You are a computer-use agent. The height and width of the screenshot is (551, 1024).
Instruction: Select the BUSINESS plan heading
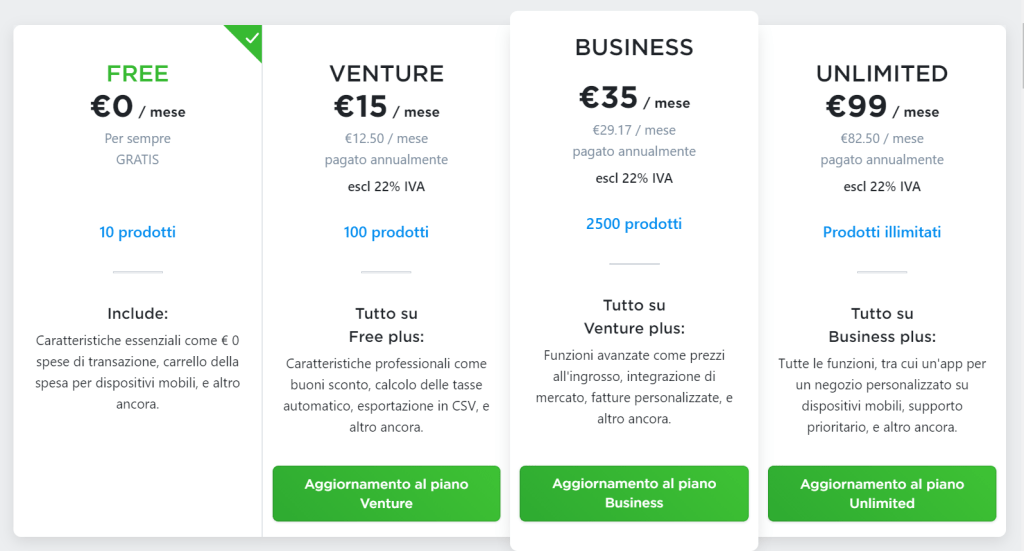click(x=634, y=47)
